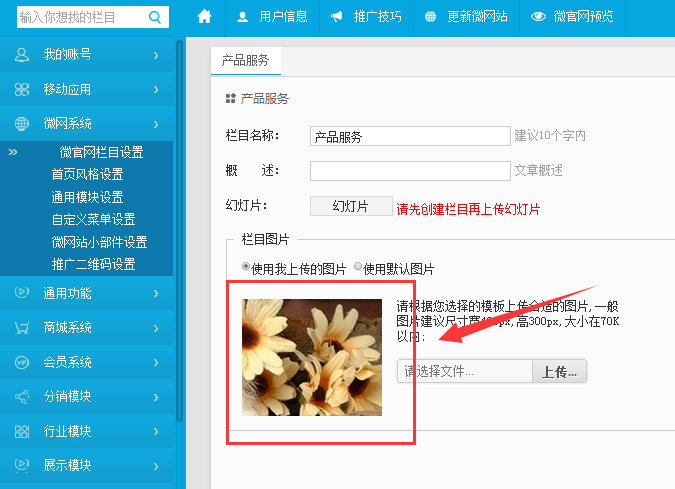Screen dimensions: 675x489
Task: Select the 使用默认图片 radio button
Action: pos(358,268)
